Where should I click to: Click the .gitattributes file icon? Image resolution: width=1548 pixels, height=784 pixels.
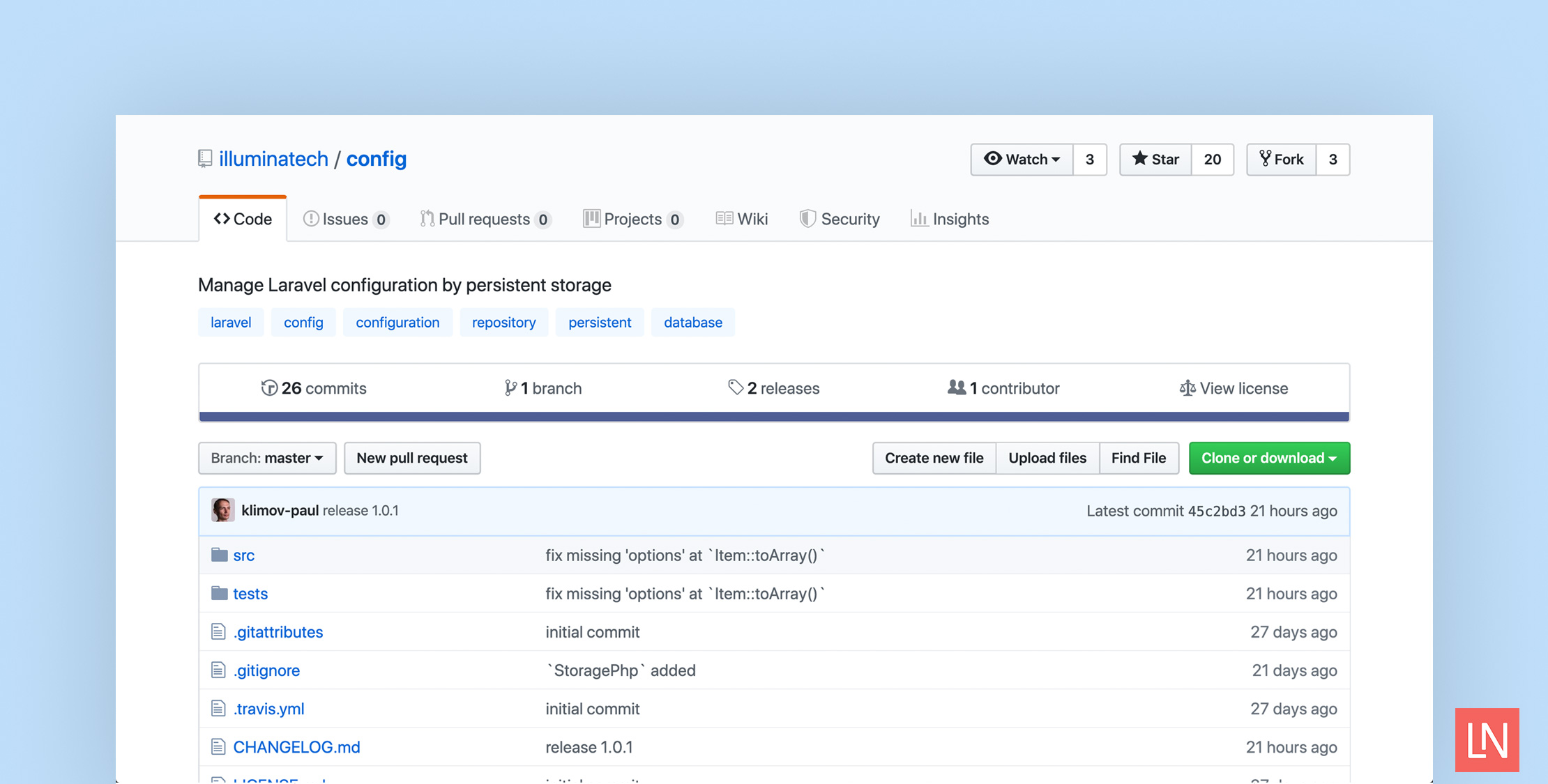[x=218, y=631]
